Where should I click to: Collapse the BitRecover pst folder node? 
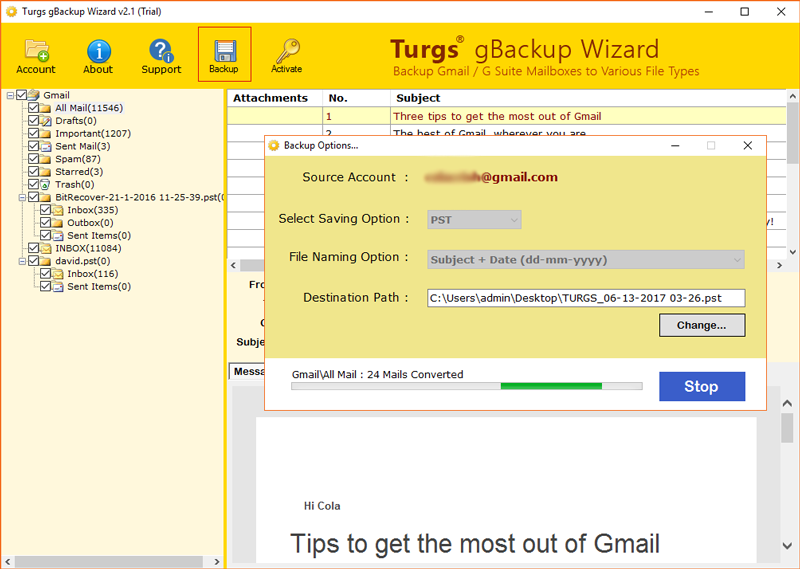tap(22, 198)
